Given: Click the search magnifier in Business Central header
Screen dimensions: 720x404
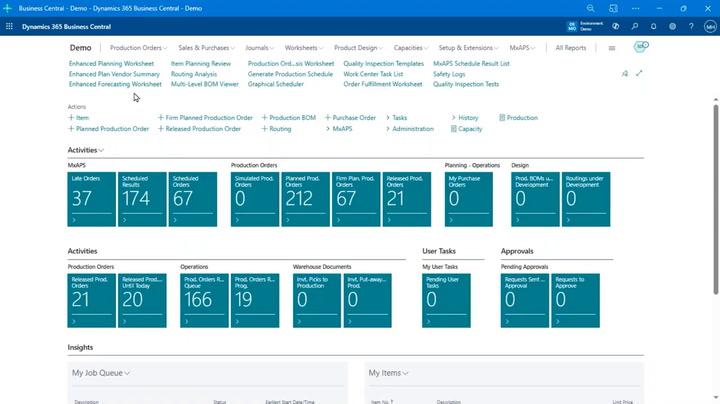Looking at the screenshot, I should (635, 27).
